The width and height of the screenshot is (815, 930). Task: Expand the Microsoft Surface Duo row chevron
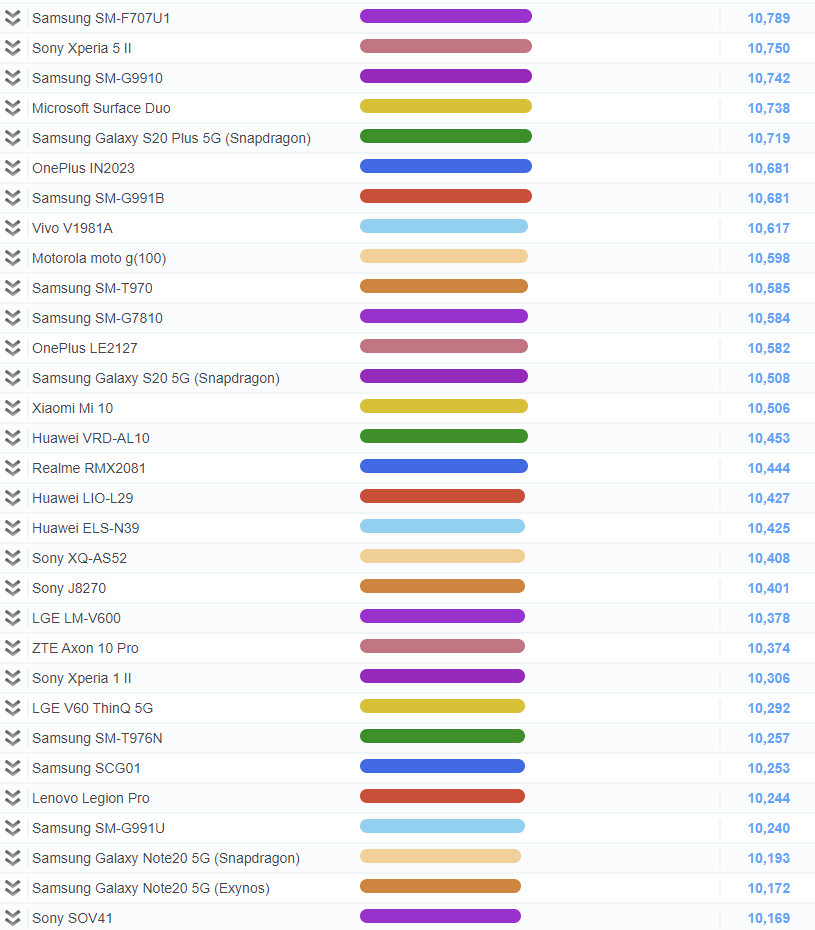(x=12, y=108)
